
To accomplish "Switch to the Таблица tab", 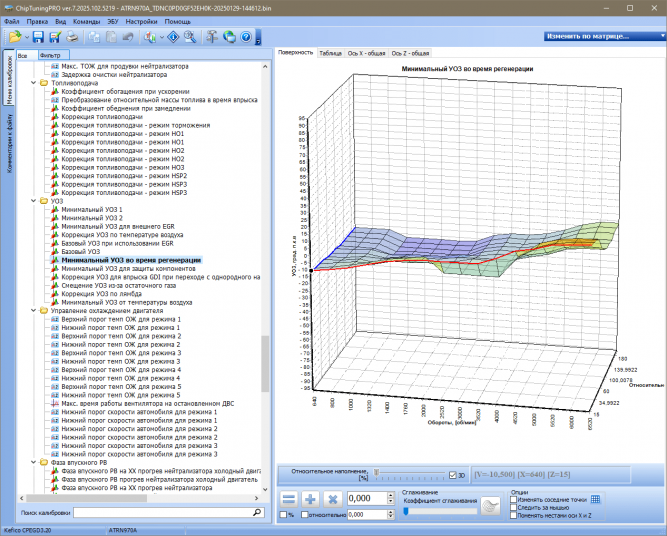I will pyautogui.click(x=331, y=53).
